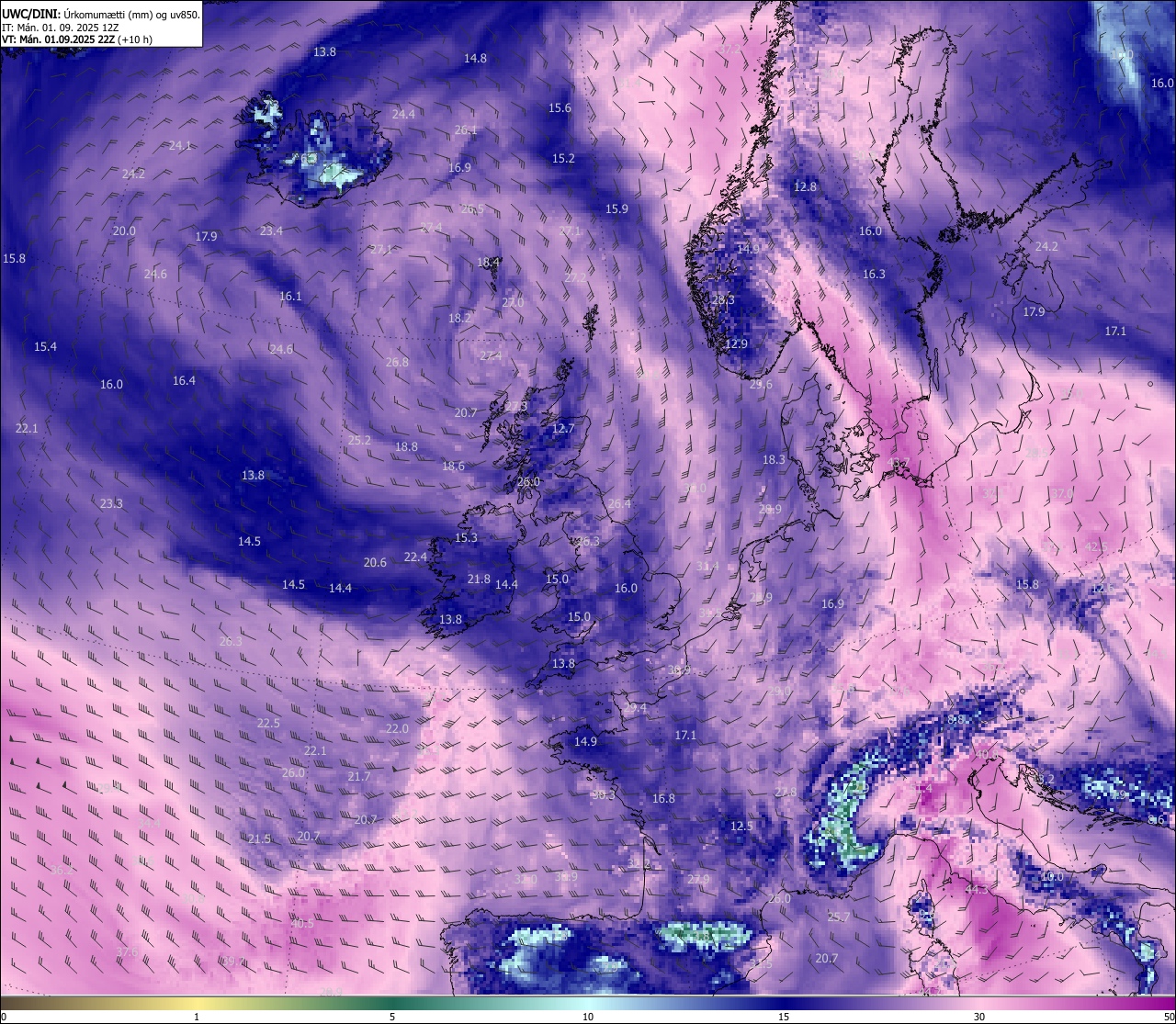Click the colorbar label '30'
Viewport: 1176px width, 1024px height.
coord(979,1017)
